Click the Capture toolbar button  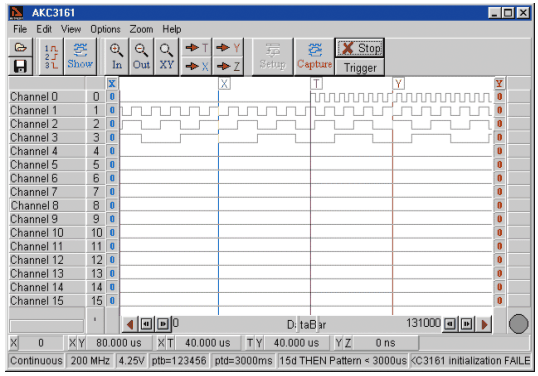(314, 57)
